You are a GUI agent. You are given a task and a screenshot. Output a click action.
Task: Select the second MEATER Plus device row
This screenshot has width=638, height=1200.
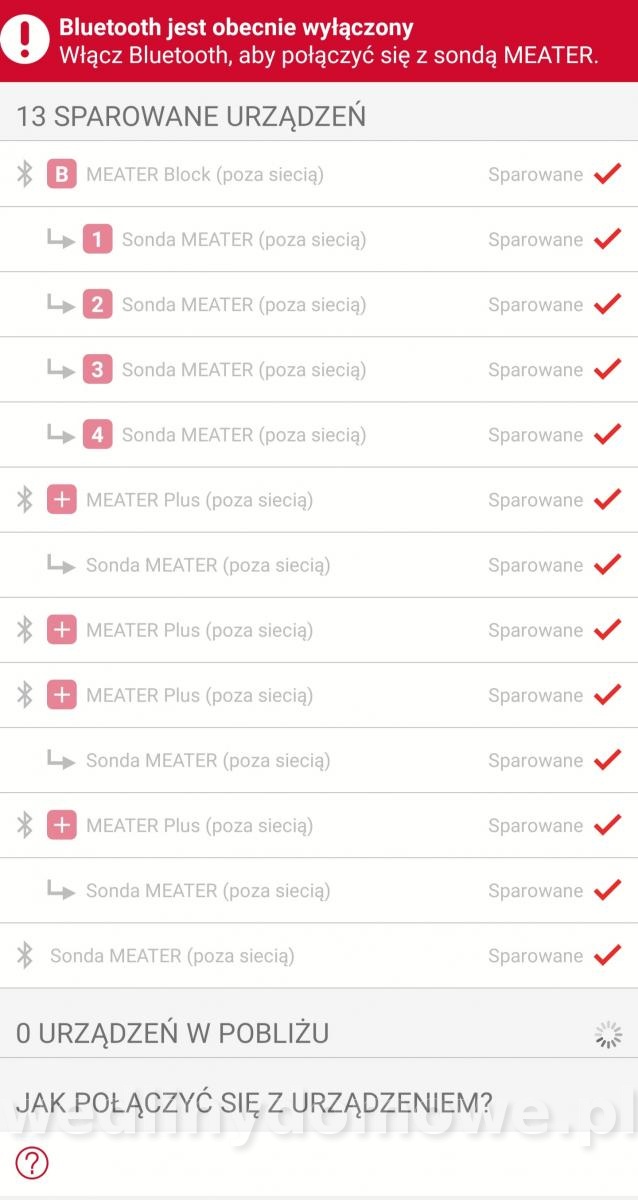(319, 630)
